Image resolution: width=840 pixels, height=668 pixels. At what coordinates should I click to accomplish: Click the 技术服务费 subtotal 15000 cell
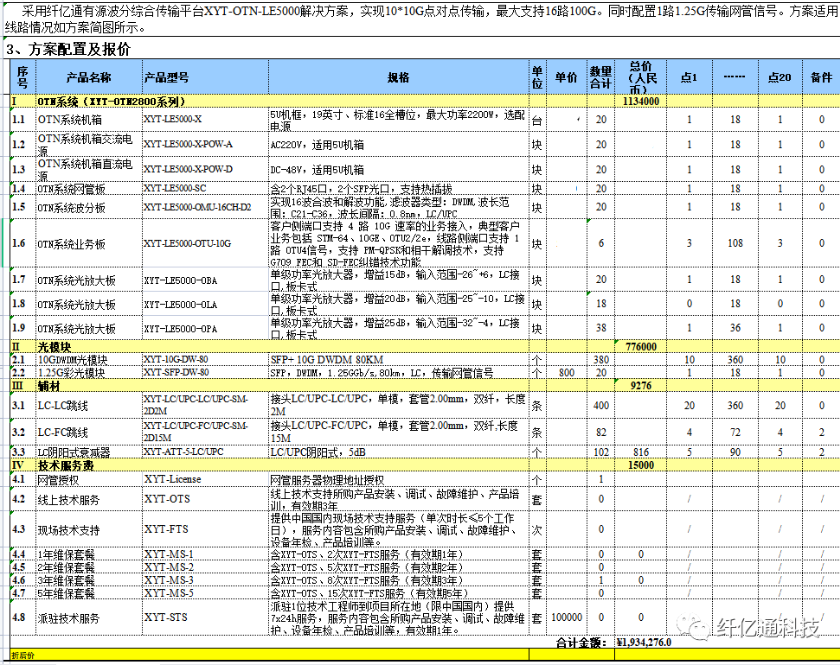(x=641, y=465)
